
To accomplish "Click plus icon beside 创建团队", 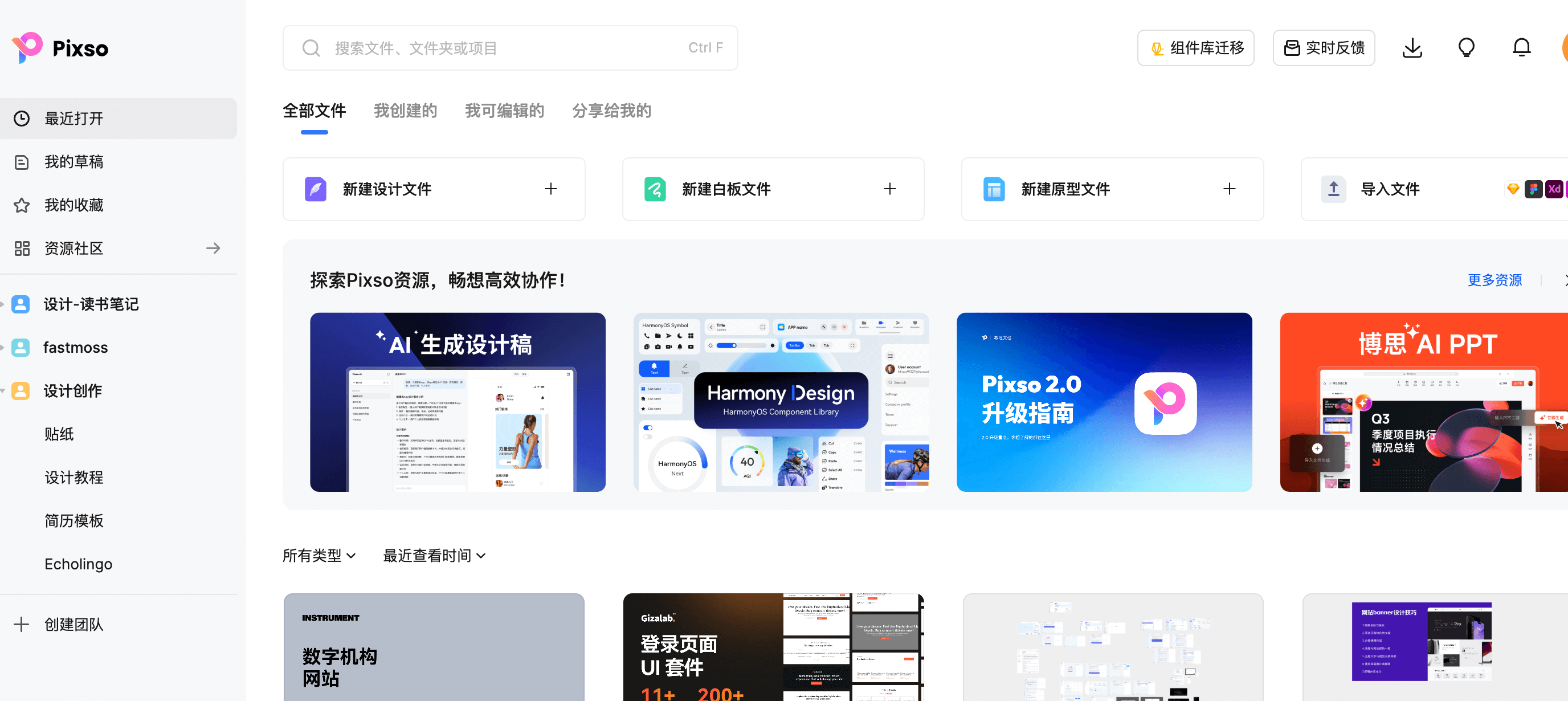I will pos(21,624).
